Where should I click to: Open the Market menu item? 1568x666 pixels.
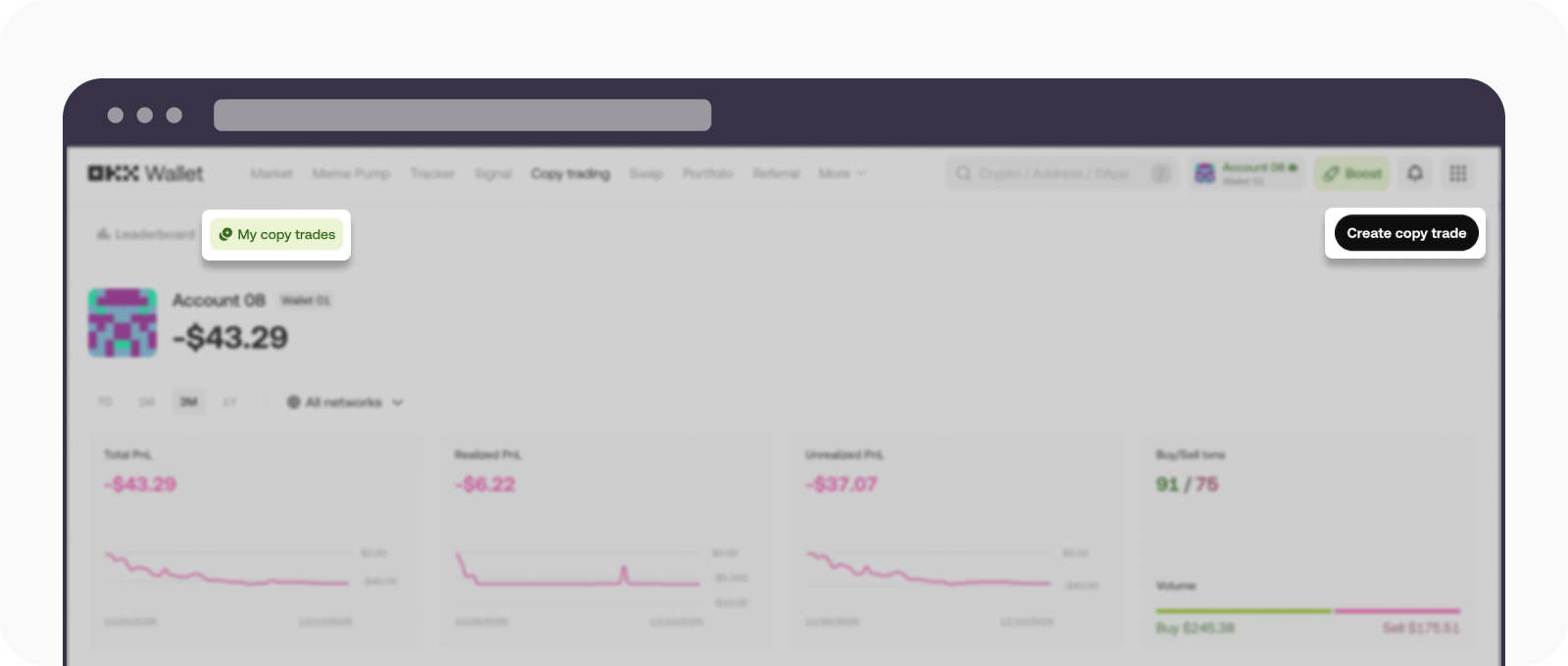pos(270,173)
